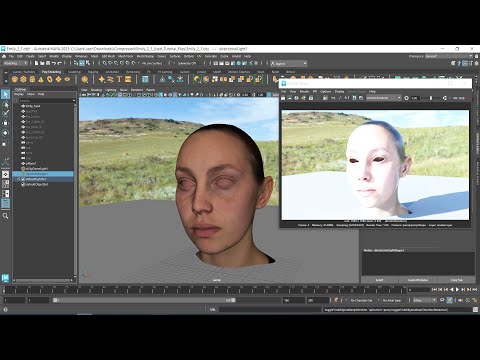The image size is (480, 360).
Task: Click the New Scene icon in status line
Action: 36,63
